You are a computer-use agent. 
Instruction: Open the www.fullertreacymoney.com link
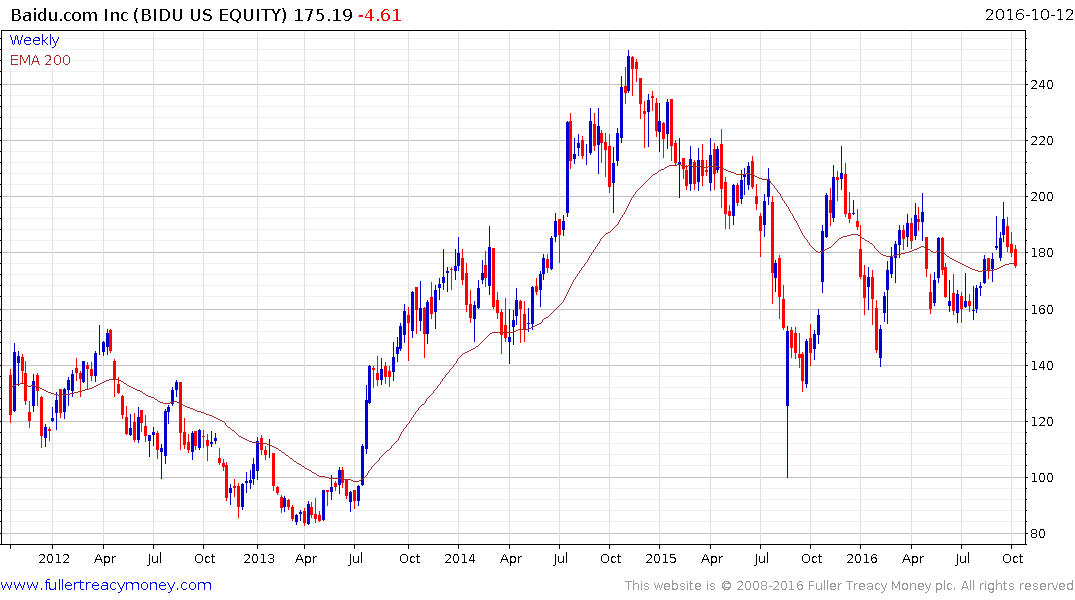(106, 586)
